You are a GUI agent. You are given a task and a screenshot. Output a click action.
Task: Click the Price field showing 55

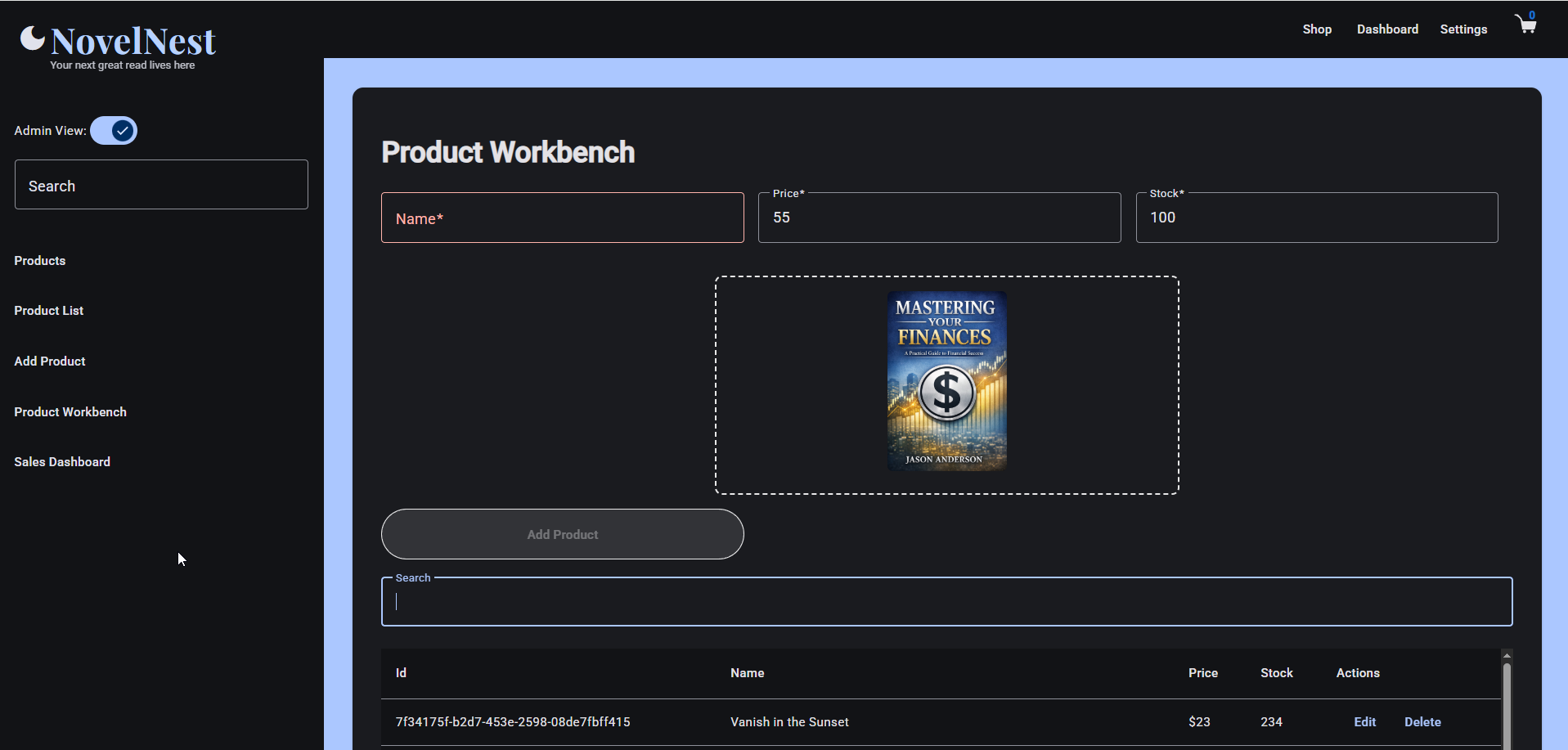[x=940, y=218]
